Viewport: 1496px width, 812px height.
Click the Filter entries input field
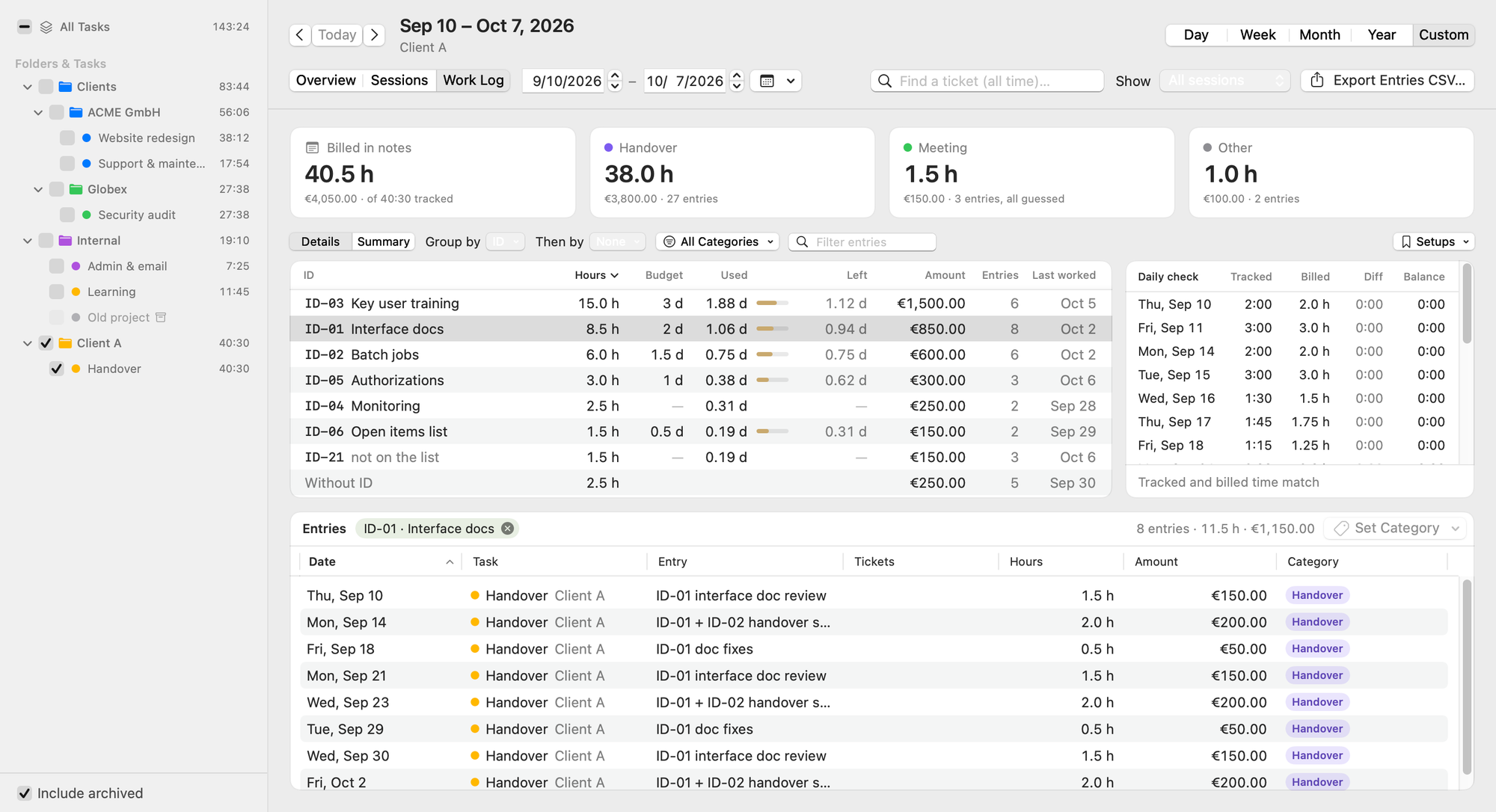[x=862, y=242]
